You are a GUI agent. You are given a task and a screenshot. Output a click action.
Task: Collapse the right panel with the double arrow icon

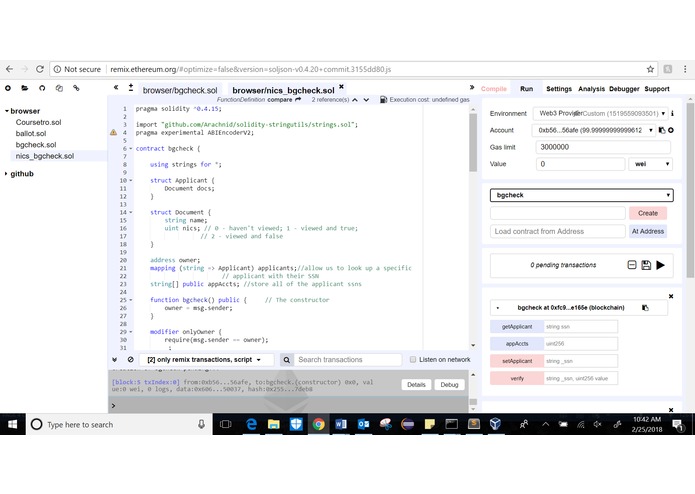(472, 87)
